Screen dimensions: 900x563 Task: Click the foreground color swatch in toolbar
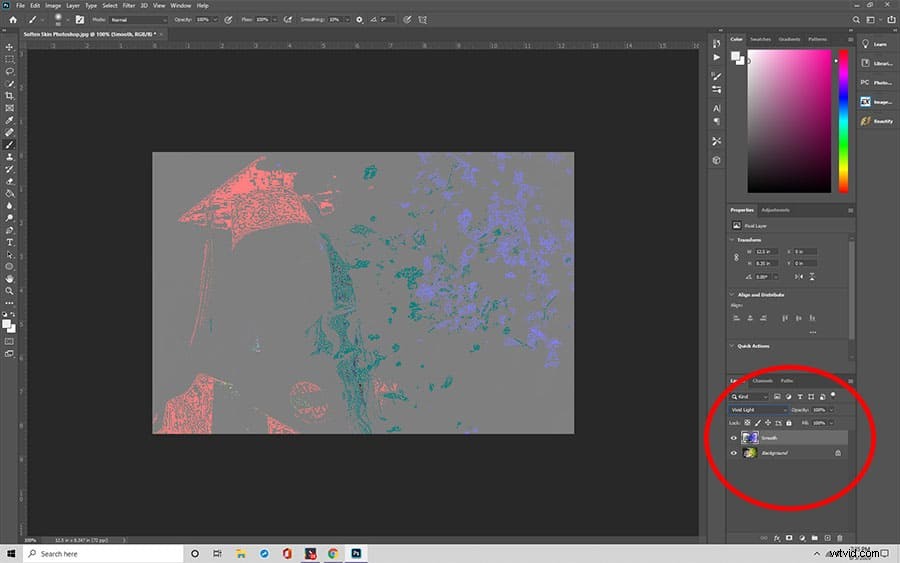click(x=6, y=325)
